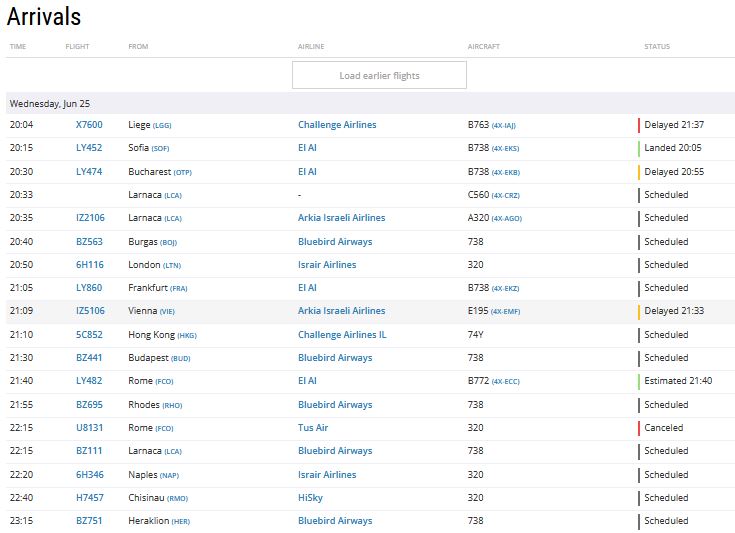Open flight 5C852 link
Screen dimensions: 735x533
(89, 334)
